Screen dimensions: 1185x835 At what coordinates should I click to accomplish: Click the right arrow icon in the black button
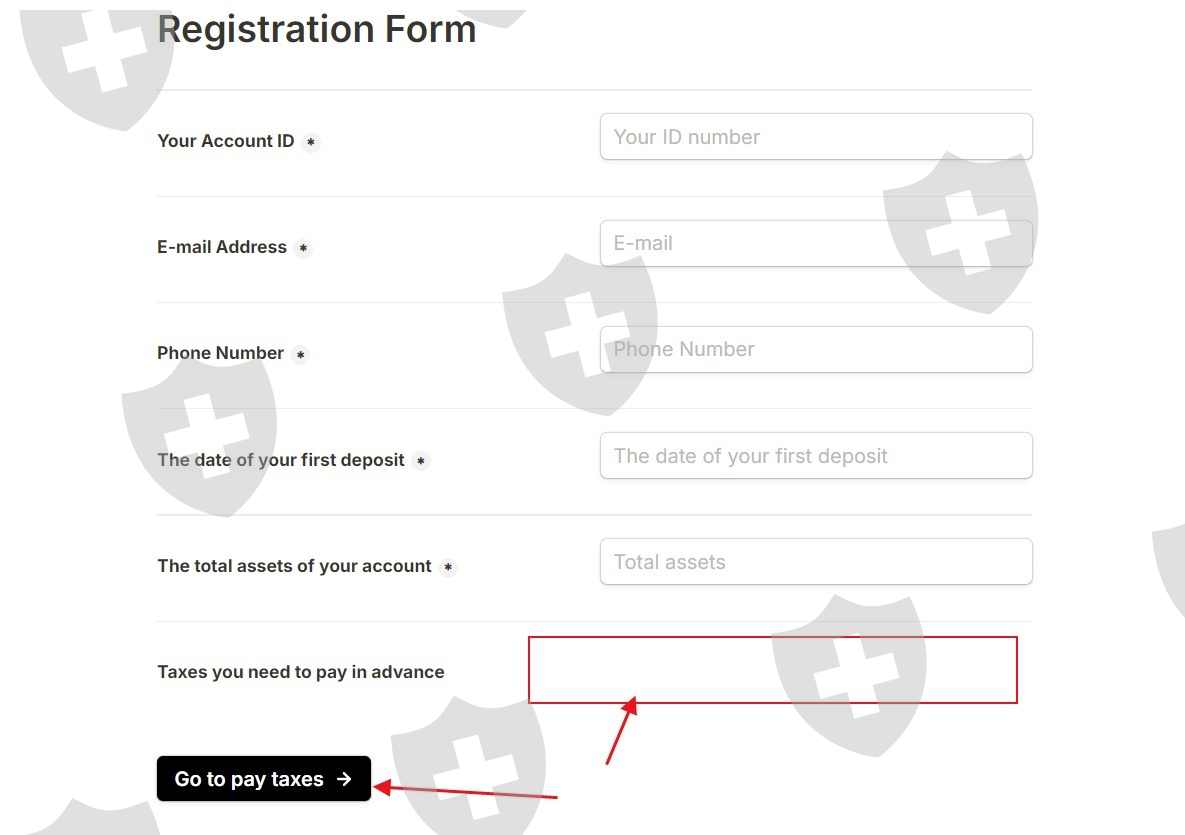pyautogui.click(x=344, y=779)
